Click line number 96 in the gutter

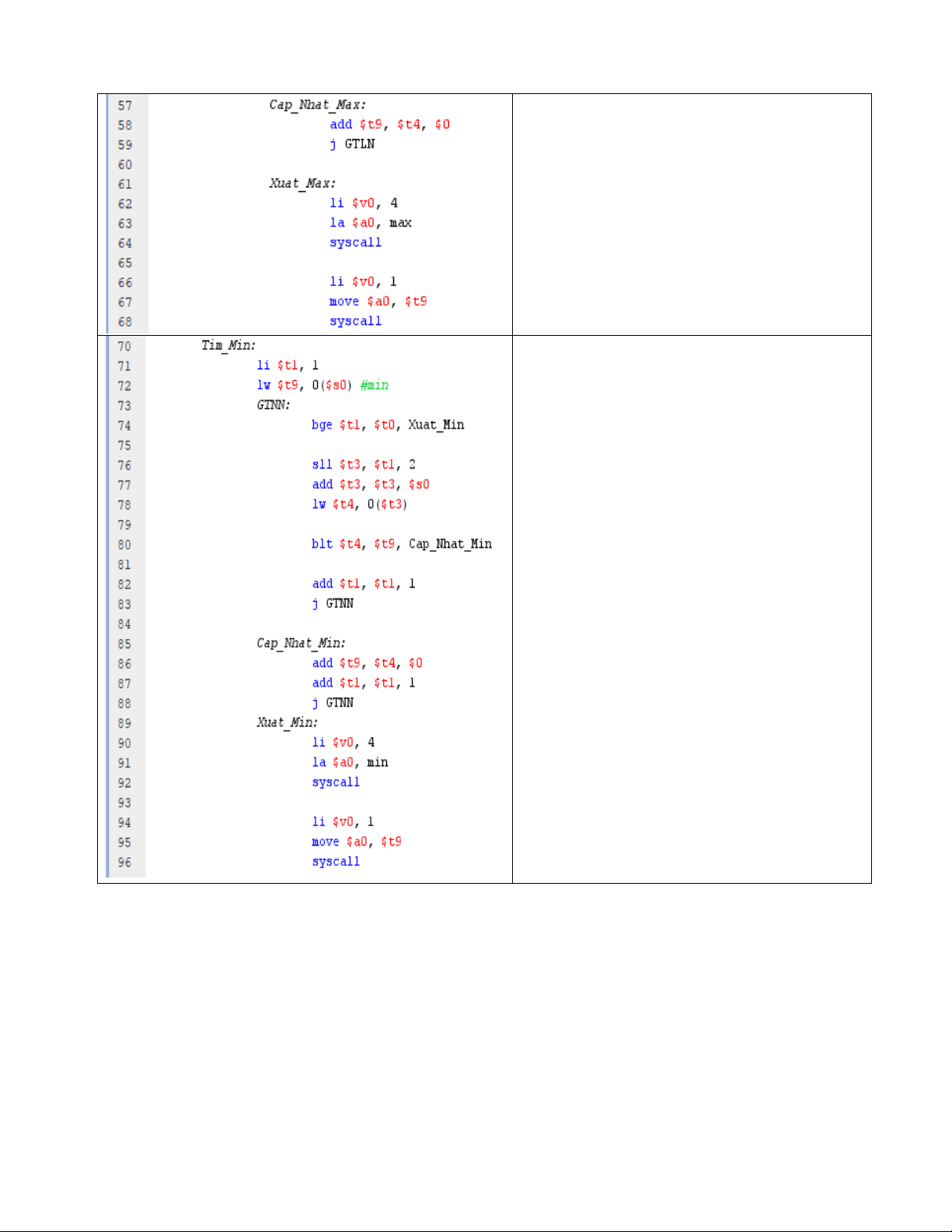124,863
